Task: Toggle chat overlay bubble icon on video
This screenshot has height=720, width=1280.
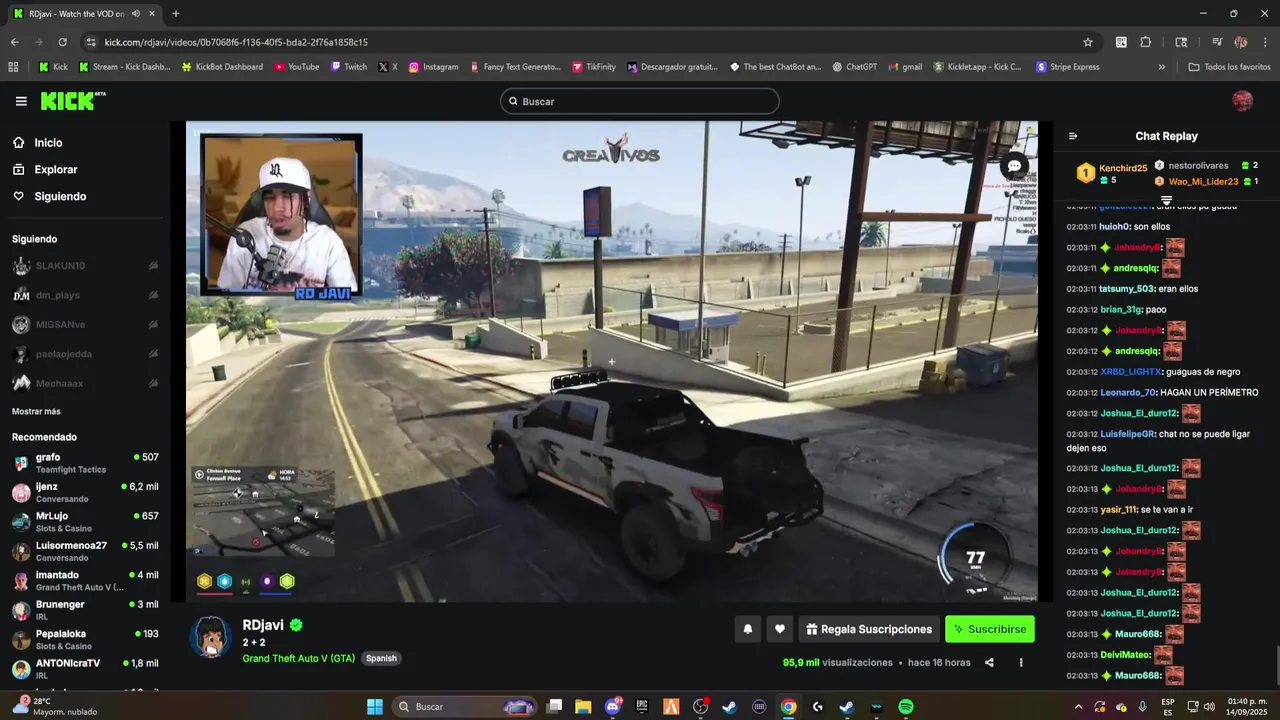Action: [x=1014, y=166]
